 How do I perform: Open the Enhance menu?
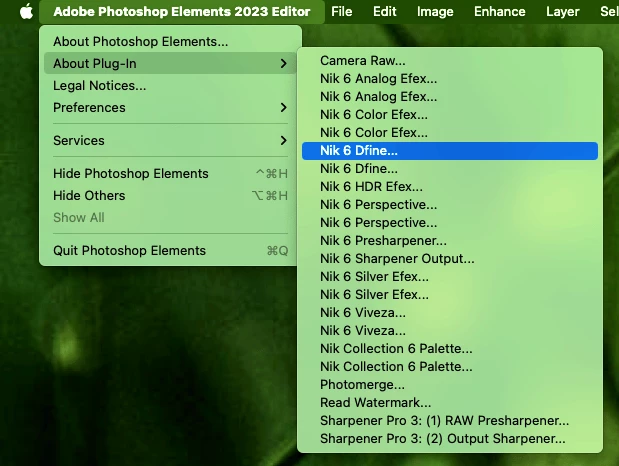(499, 11)
